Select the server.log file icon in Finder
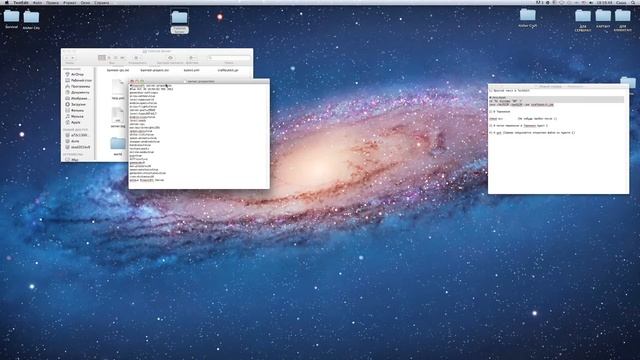Viewport: 640px width, 360px height. pyautogui.click(x=118, y=115)
